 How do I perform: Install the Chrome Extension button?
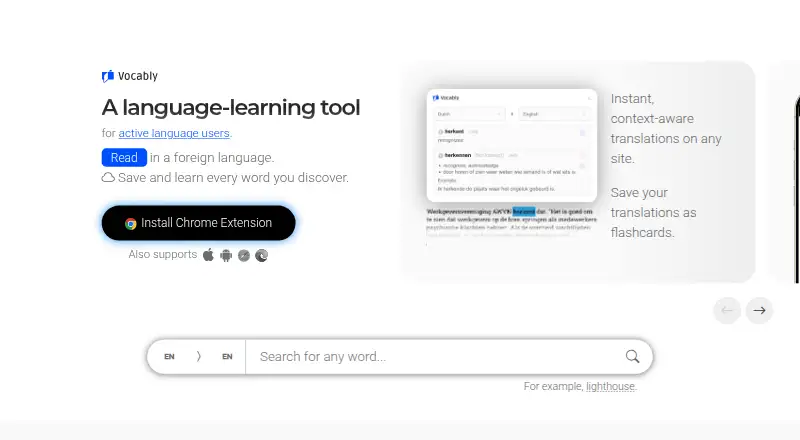[x=198, y=223]
